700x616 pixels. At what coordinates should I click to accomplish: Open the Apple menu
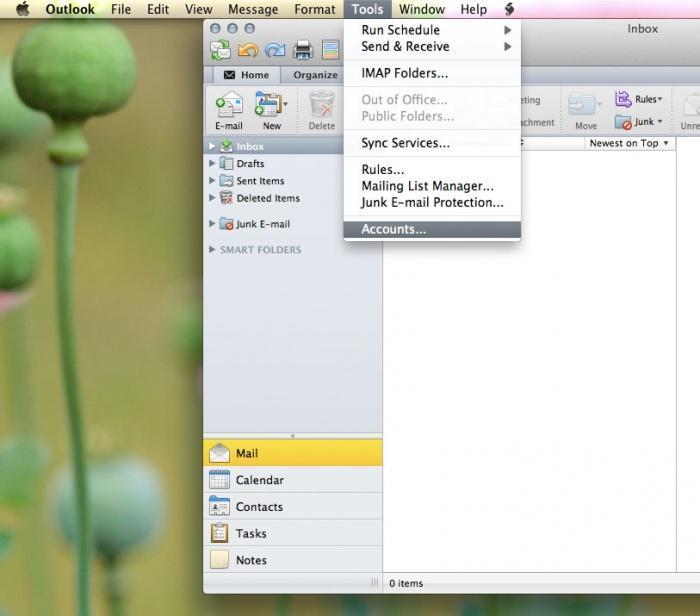pyautogui.click(x=22, y=9)
